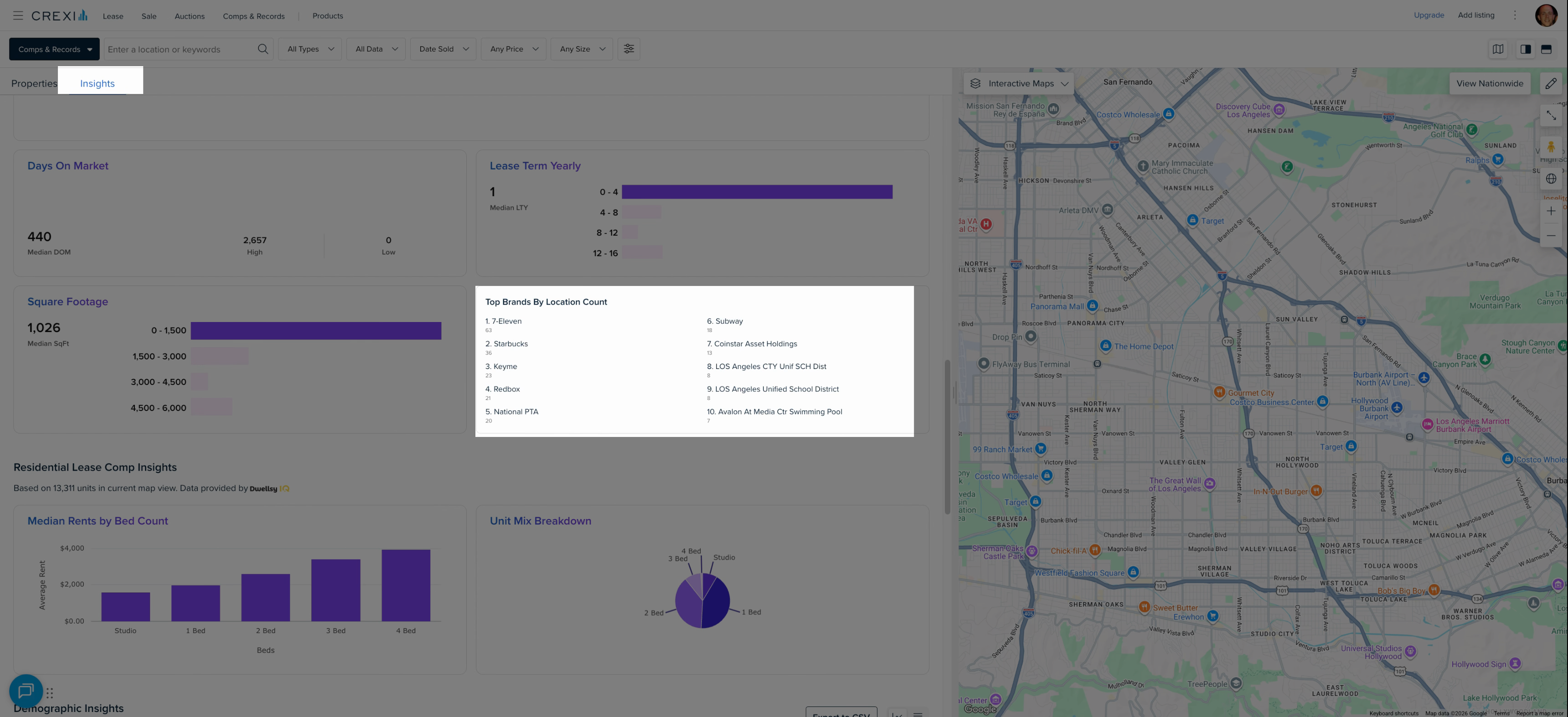Viewport: 1568px width, 717px height.
Task: Zoom in on the map
Action: coord(1550,211)
